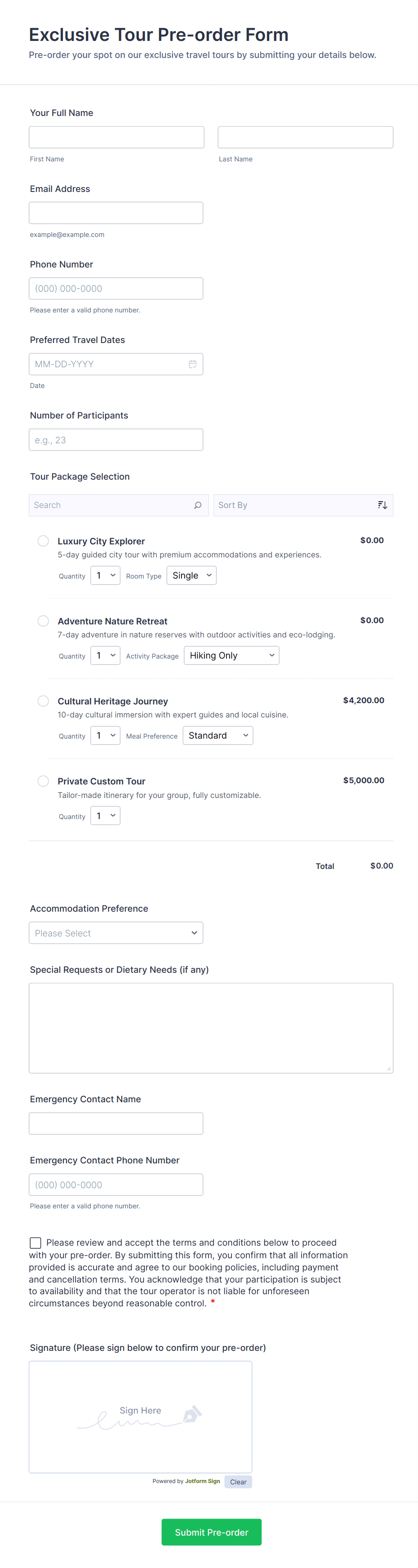
Task: Click the calendar icon in Preferred Travel Dates
Action: click(192, 364)
